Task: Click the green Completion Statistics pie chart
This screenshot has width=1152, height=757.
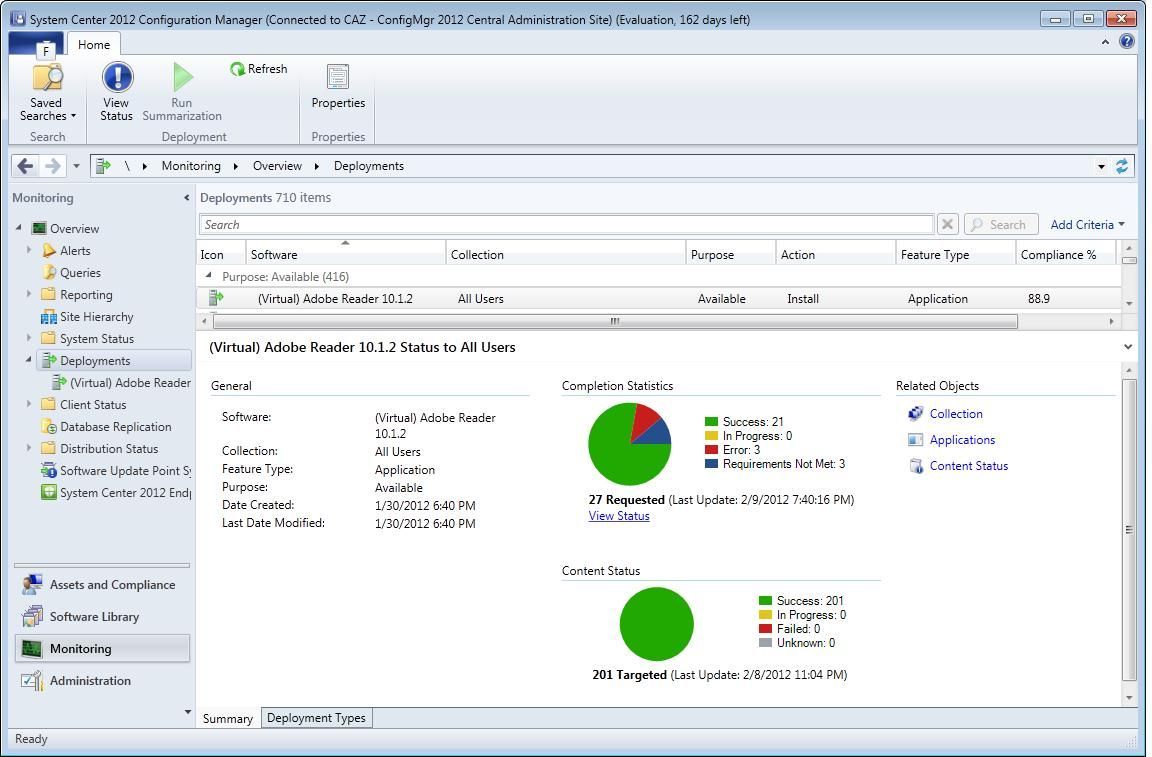Action: click(x=630, y=445)
